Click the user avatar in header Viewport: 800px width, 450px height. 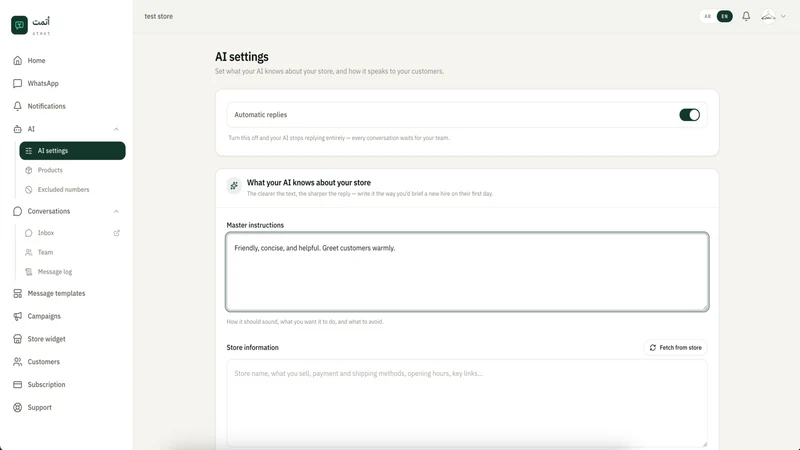pos(768,16)
